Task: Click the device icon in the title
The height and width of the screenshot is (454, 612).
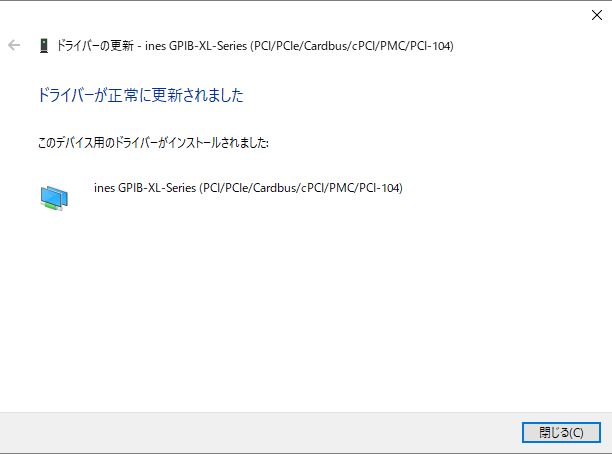Action: 44,46
